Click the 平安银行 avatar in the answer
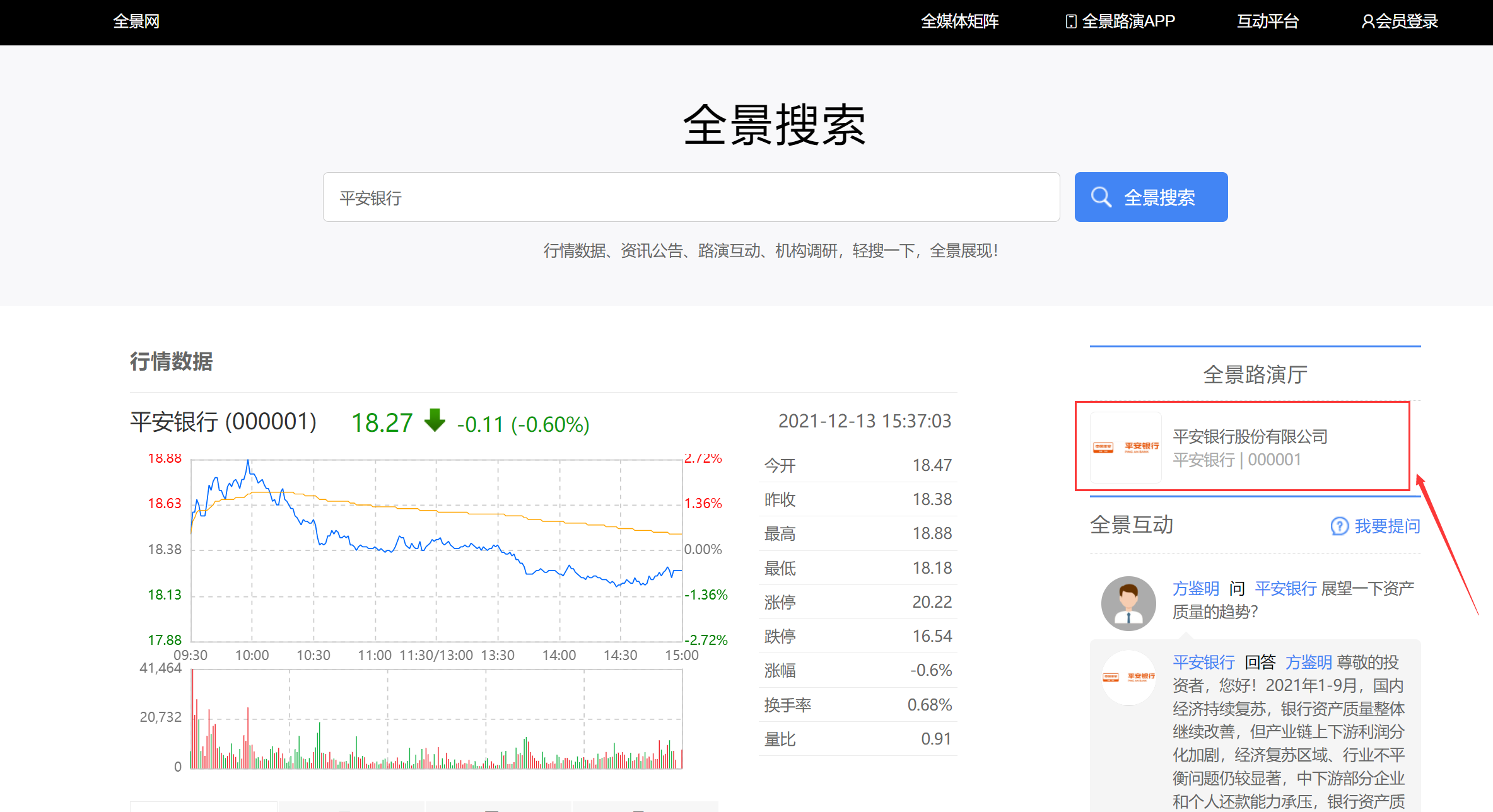 coord(1128,678)
